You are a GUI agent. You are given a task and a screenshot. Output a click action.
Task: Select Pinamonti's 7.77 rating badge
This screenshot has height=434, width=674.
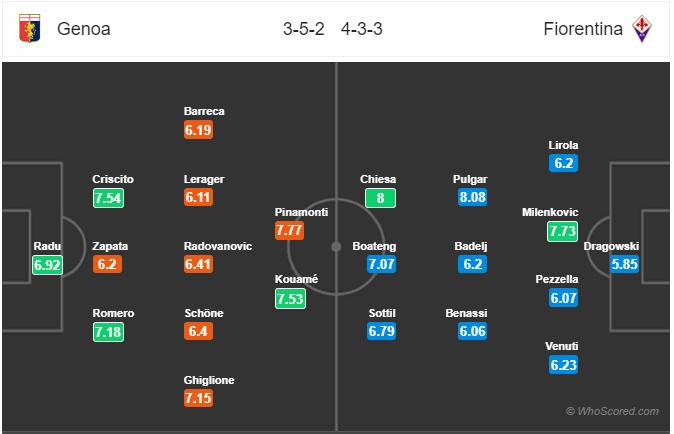pos(289,230)
